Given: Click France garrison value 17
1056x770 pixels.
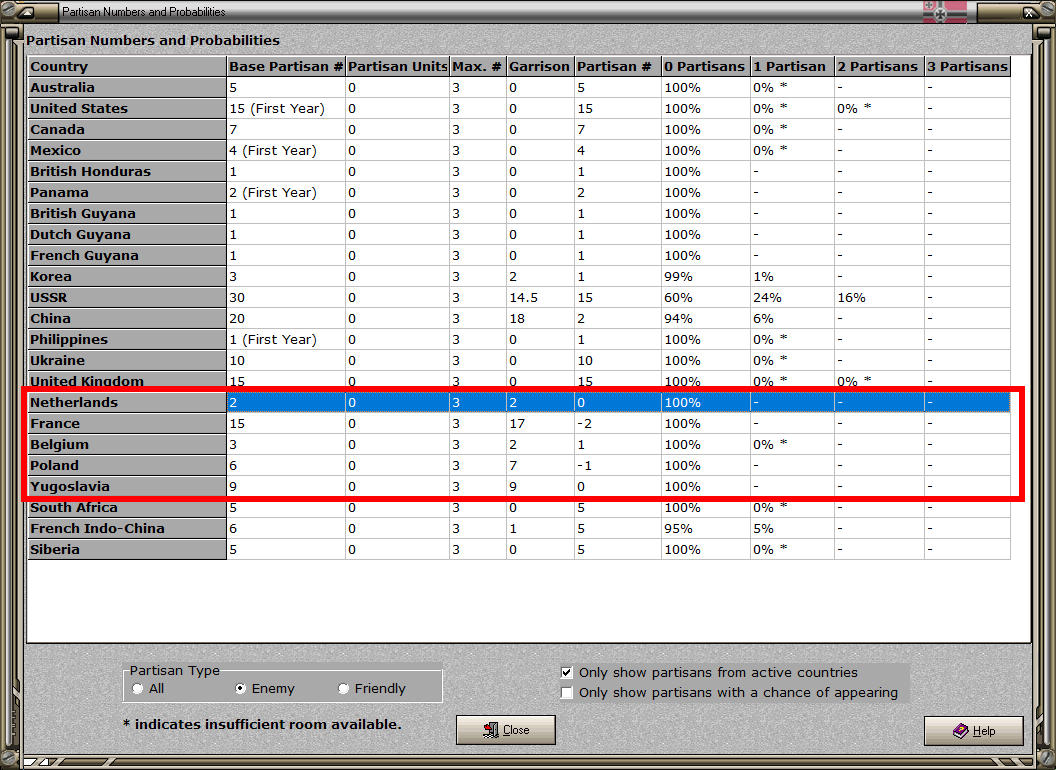Looking at the screenshot, I should (x=517, y=424).
